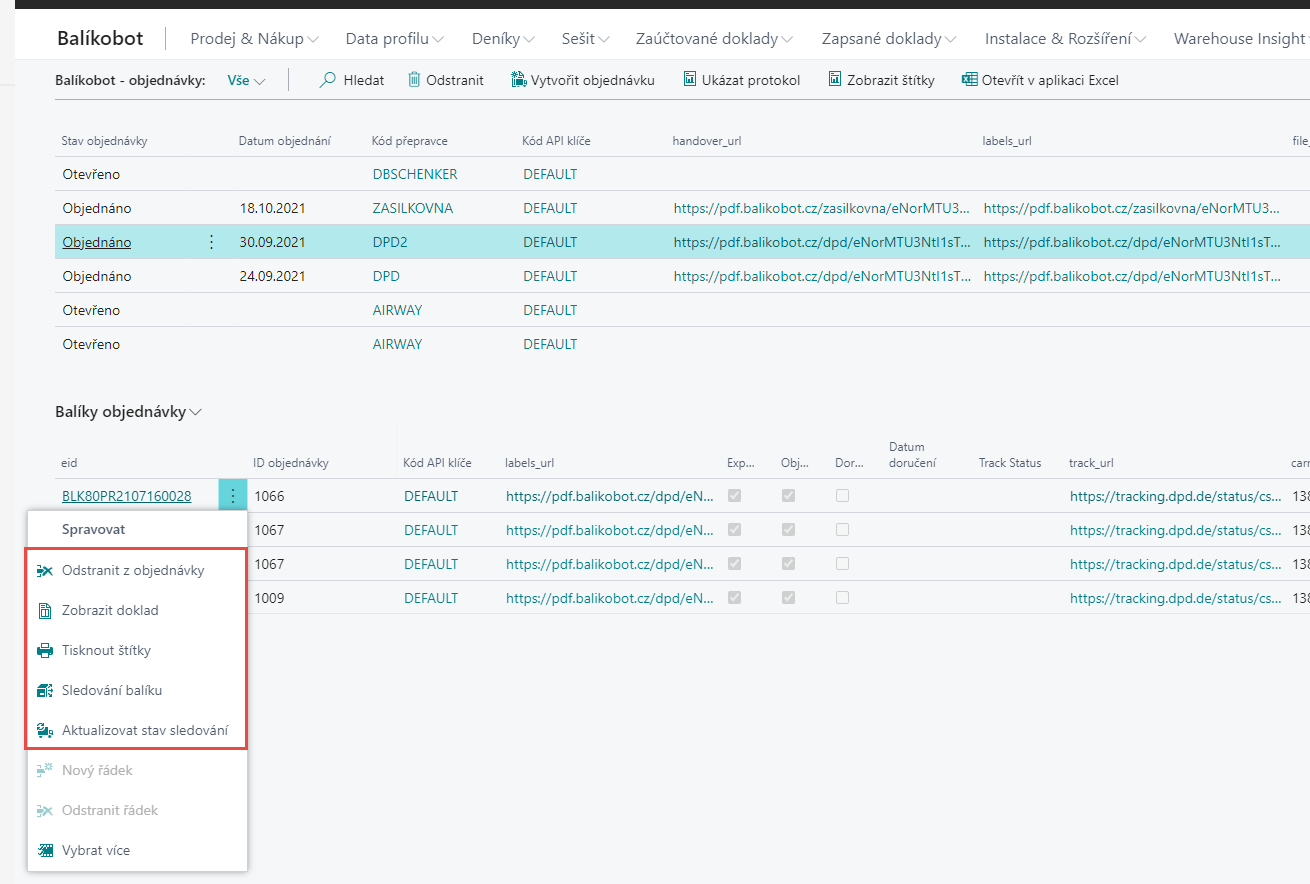The width and height of the screenshot is (1310, 884).
Task: Open the Vše filter dropdown
Action: point(246,81)
